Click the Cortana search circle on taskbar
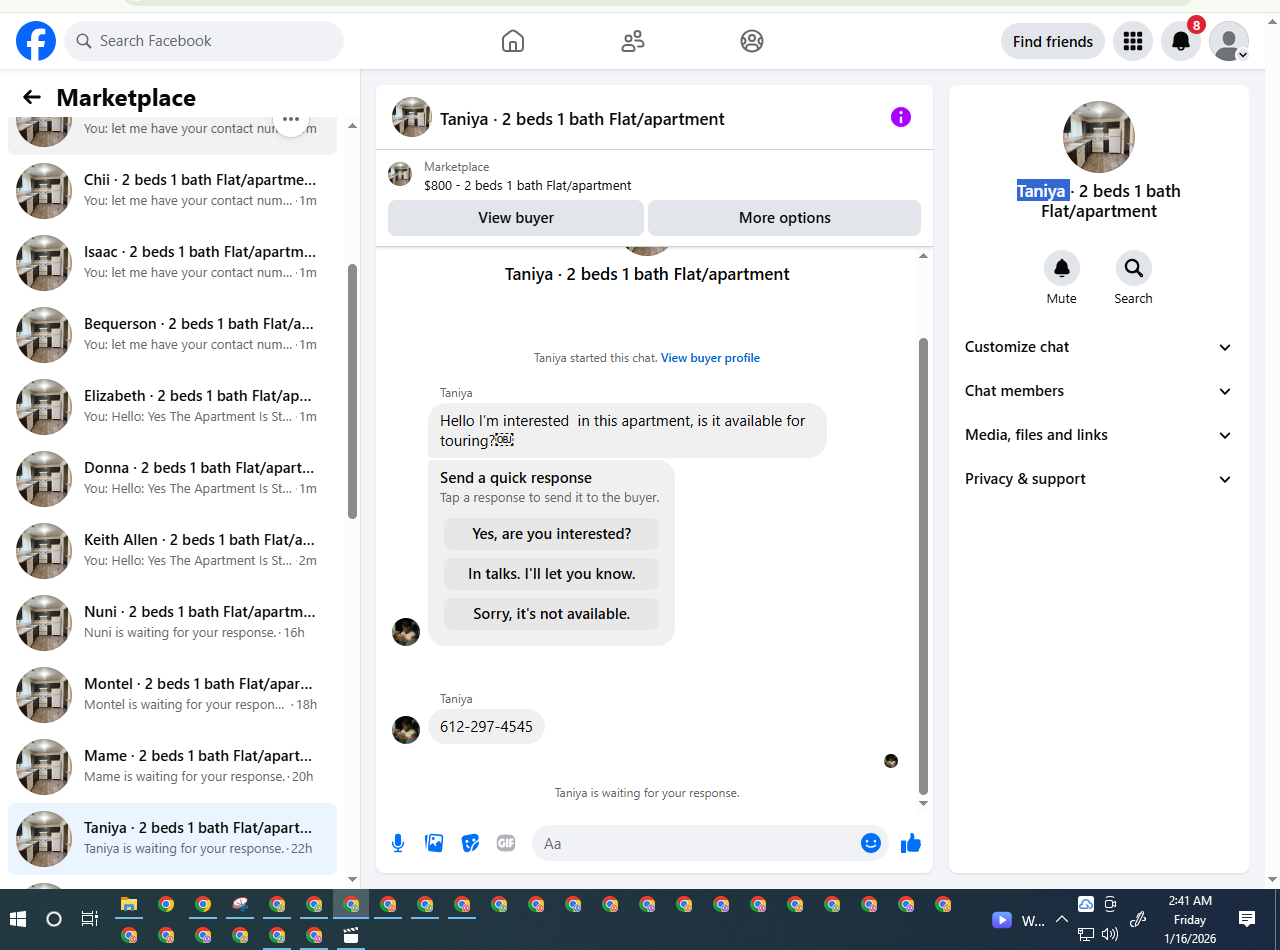Viewport: 1280px width, 950px height. coord(54,919)
